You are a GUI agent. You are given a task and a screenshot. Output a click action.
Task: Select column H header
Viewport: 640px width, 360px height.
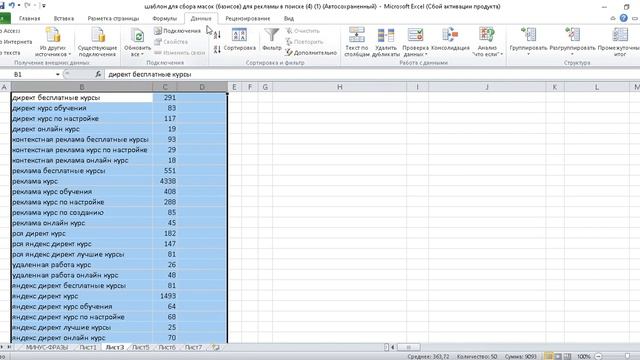coord(340,87)
